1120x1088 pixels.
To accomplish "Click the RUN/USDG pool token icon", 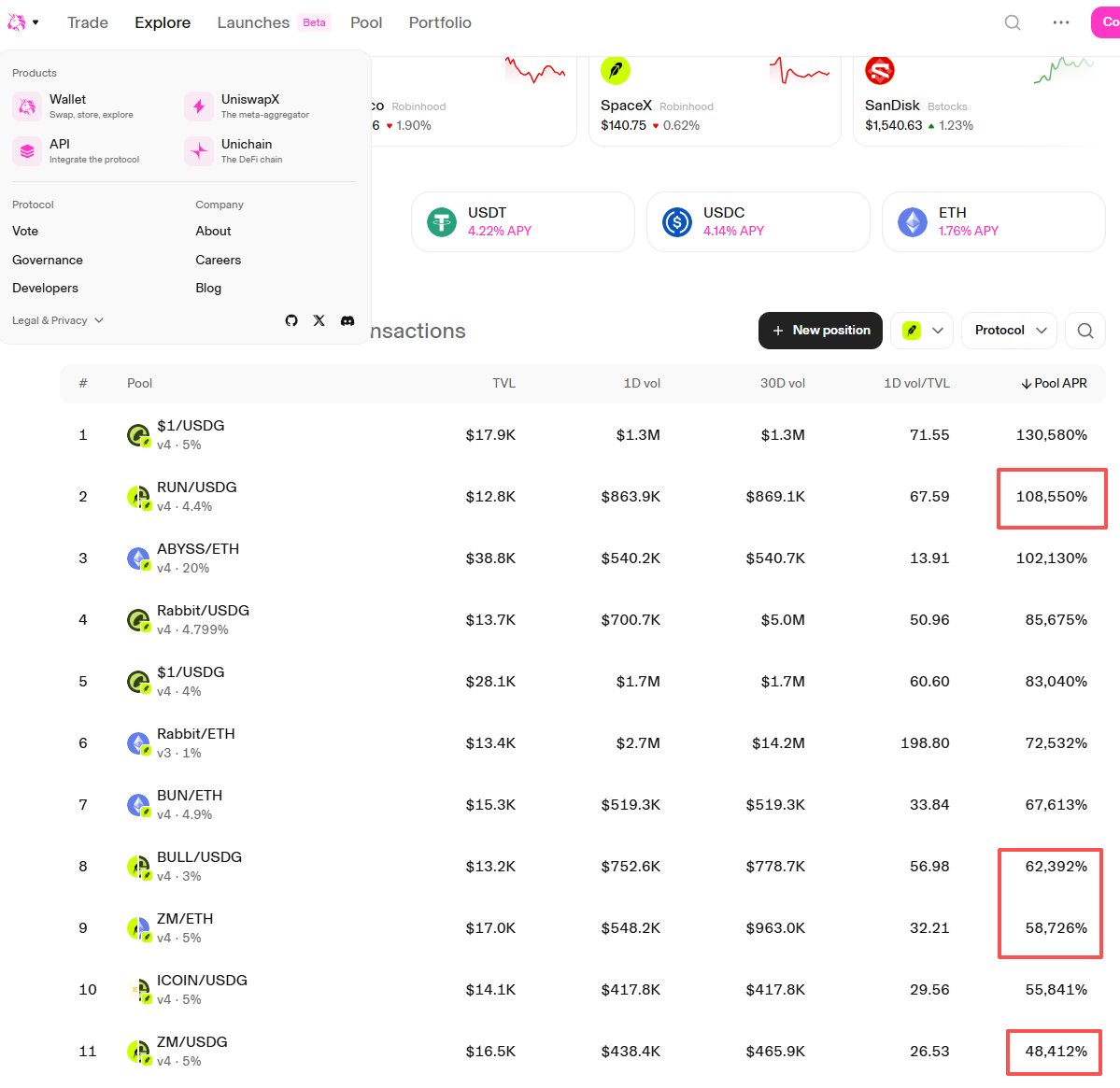I will point(138,497).
